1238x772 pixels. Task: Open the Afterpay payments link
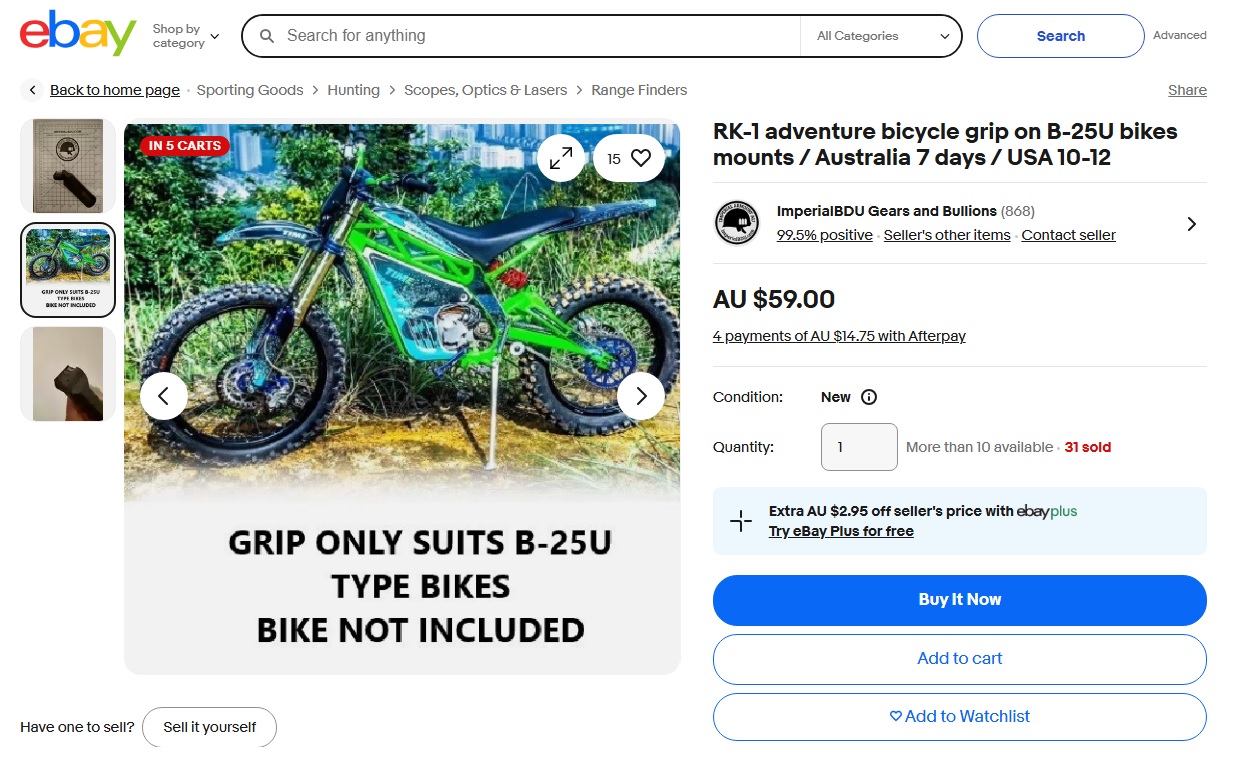pyautogui.click(x=839, y=336)
